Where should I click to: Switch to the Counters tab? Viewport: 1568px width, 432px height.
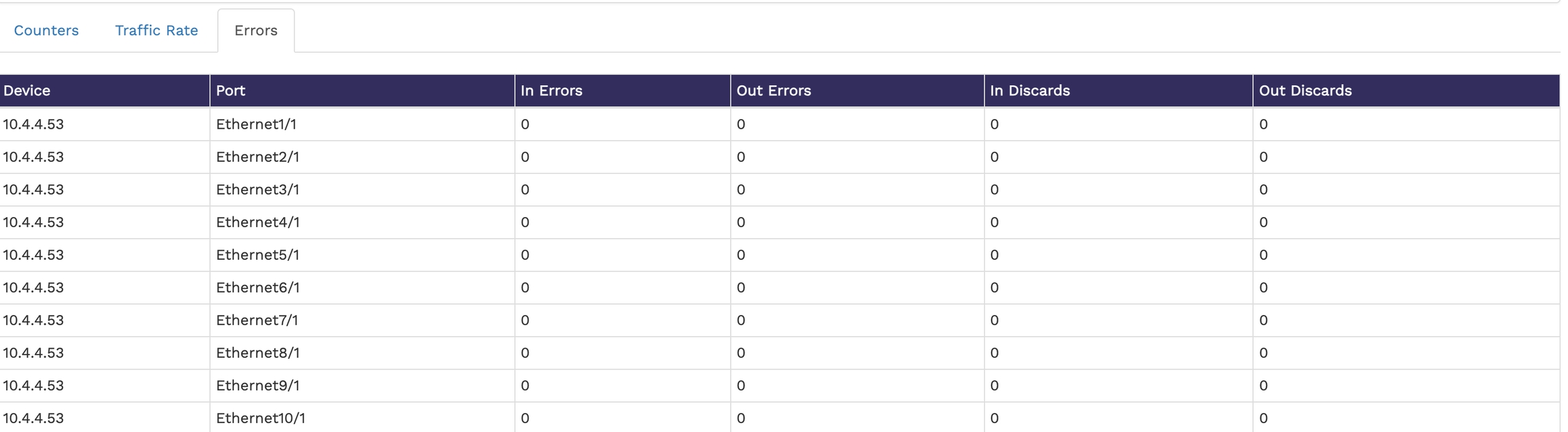46,31
